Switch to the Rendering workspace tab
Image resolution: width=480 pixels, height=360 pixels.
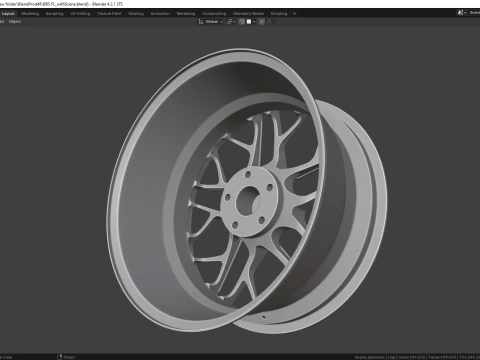coord(186,14)
